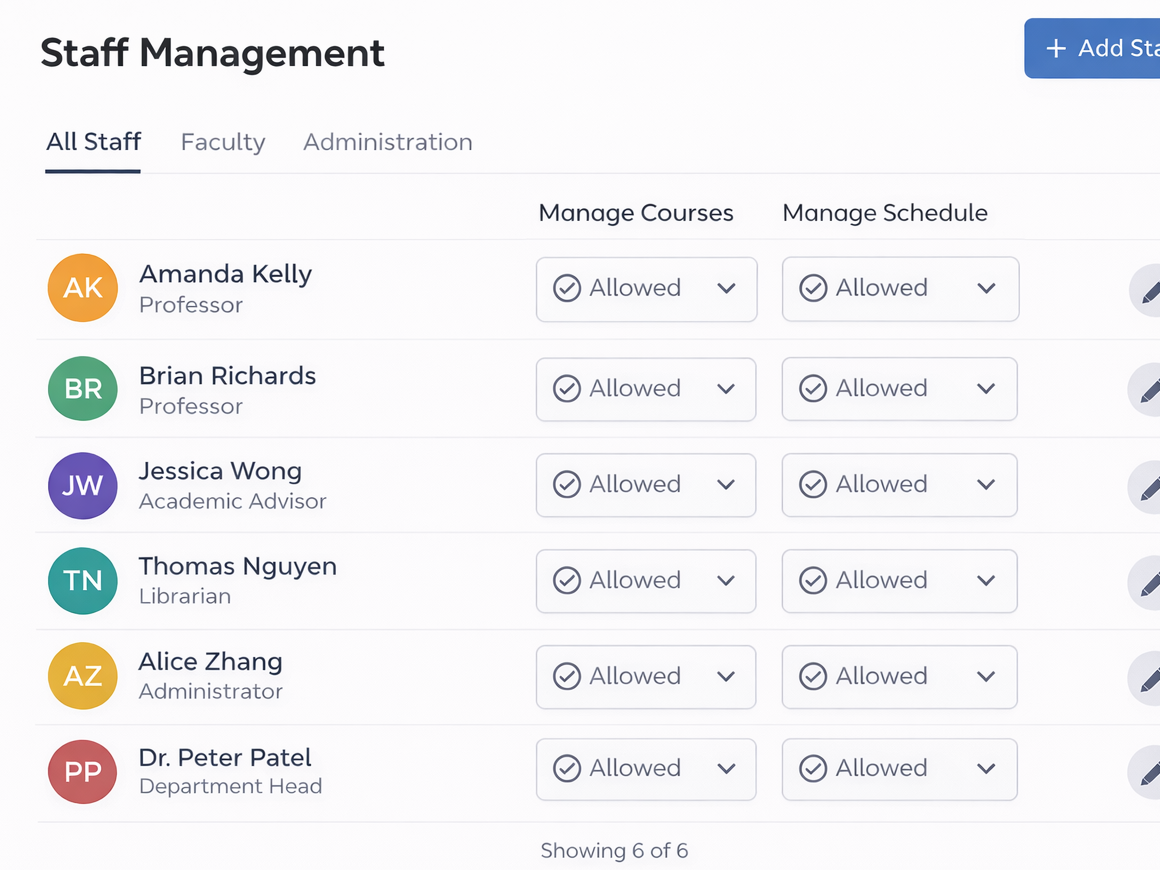The height and width of the screenshot is (870, 1160).
Task: Click the Manage Courses column header
Action: pyautogui.click(x=636, y=213)
